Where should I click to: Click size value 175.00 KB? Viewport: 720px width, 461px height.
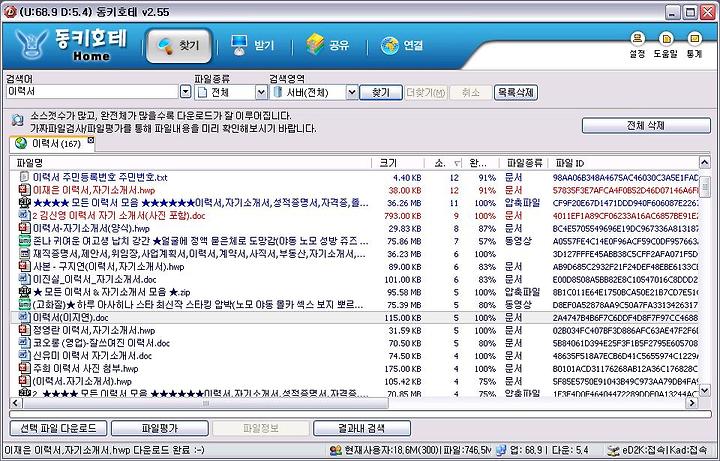point(403,369)
